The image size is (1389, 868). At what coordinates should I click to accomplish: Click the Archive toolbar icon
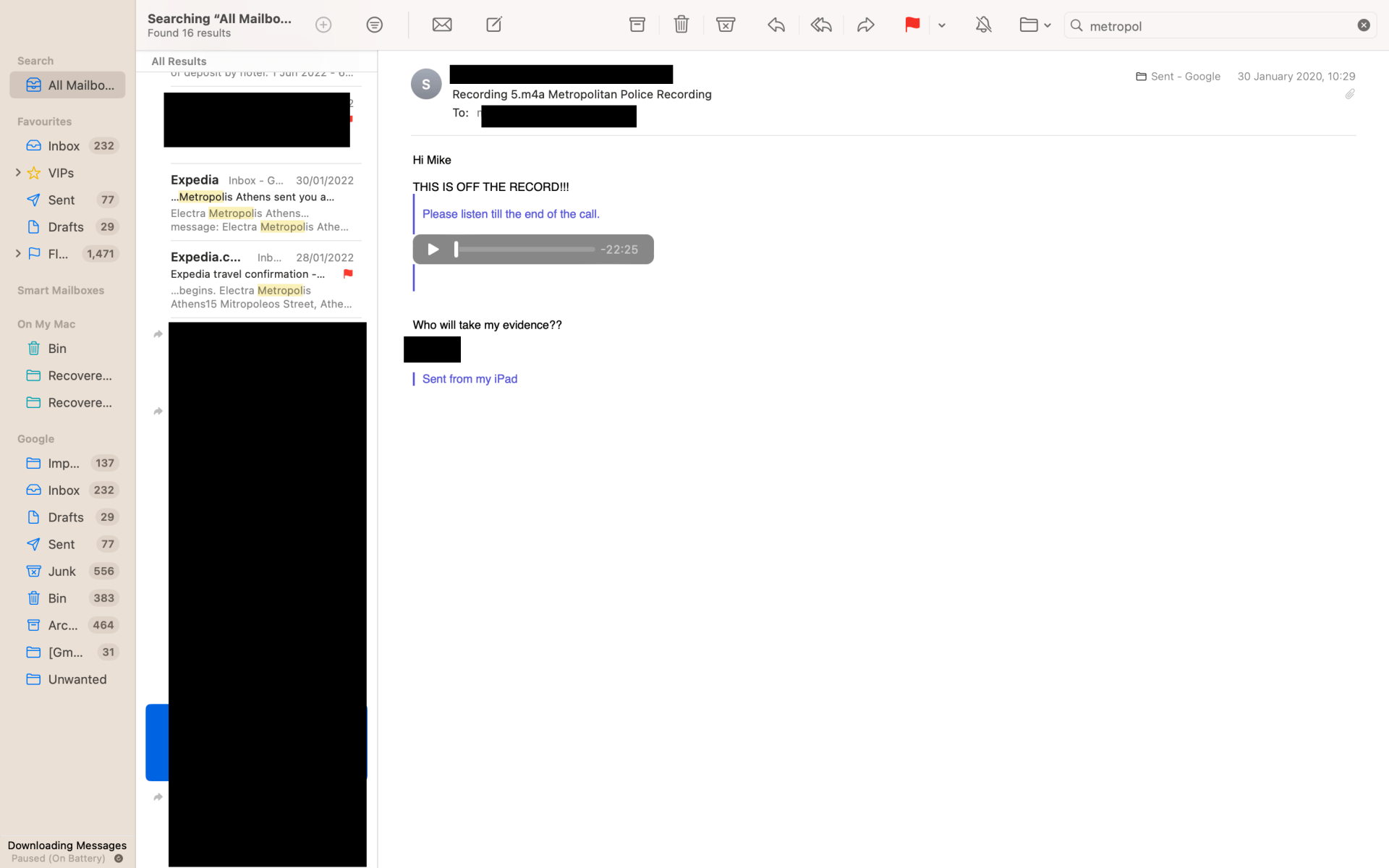637,25
